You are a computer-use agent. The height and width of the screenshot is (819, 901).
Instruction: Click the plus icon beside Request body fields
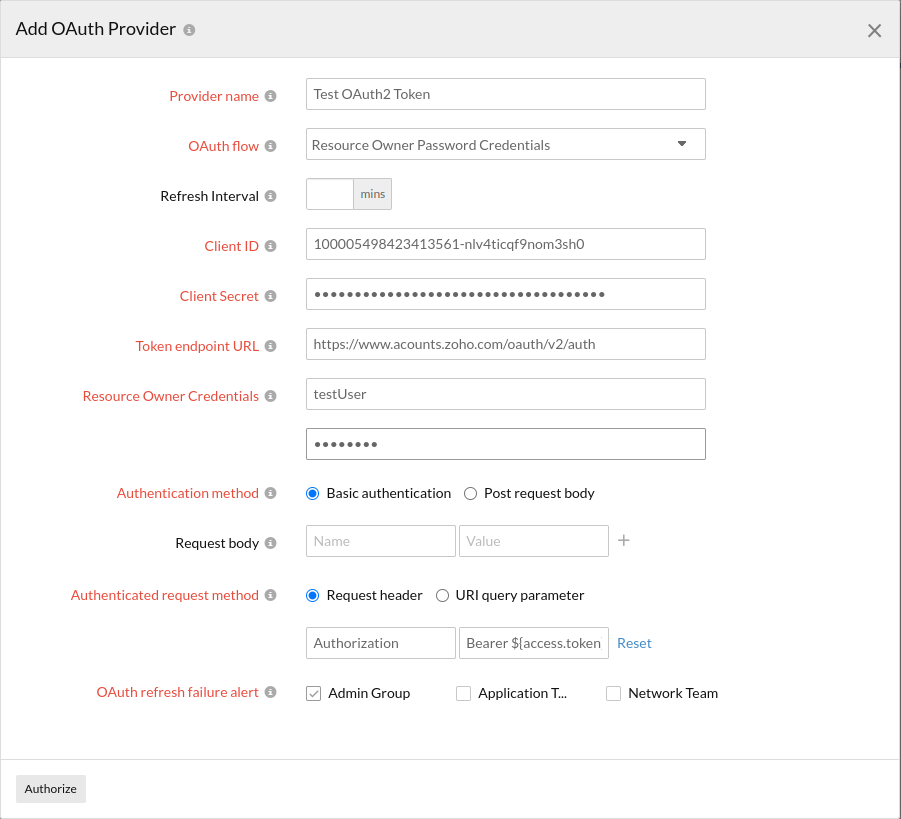(622, 539)
